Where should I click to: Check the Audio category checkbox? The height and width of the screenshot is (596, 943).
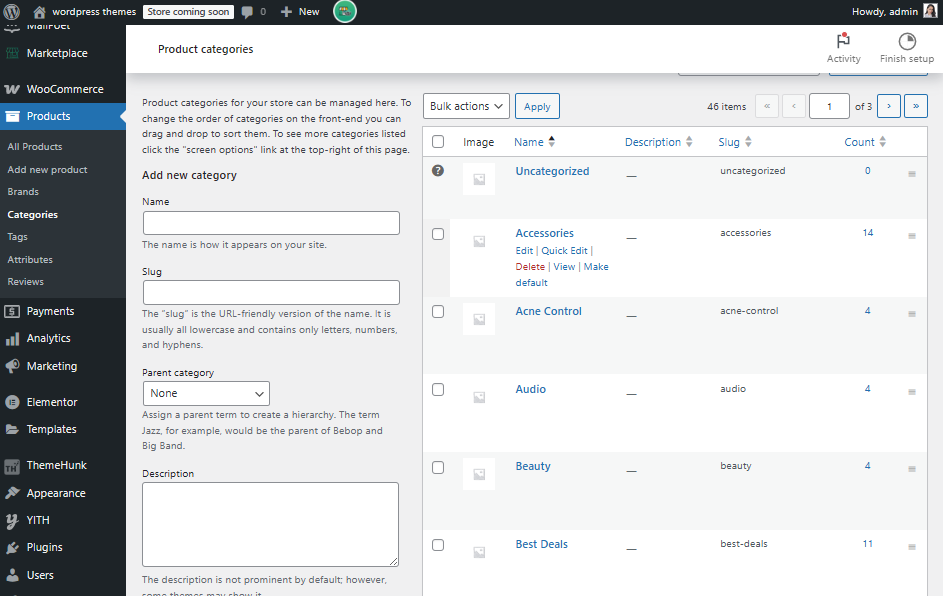click(x=438, y=390)
